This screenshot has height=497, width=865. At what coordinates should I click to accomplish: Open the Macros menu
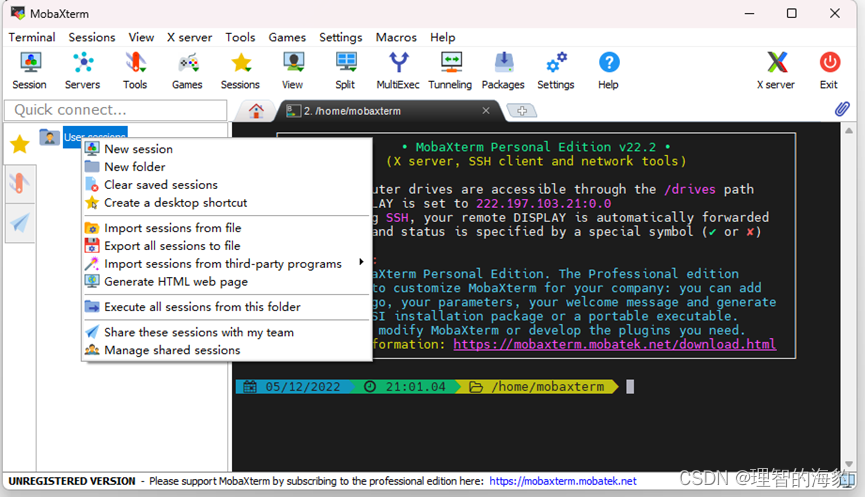396,37
